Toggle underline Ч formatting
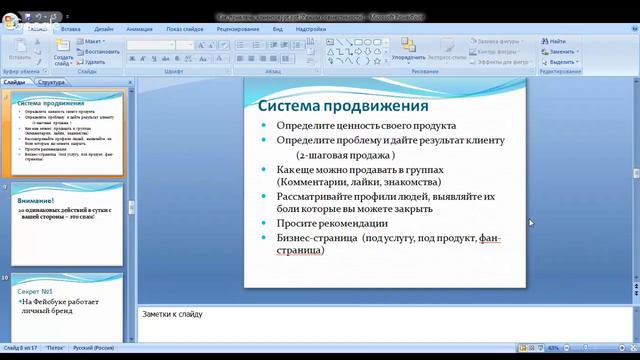 tap(154, 59)
